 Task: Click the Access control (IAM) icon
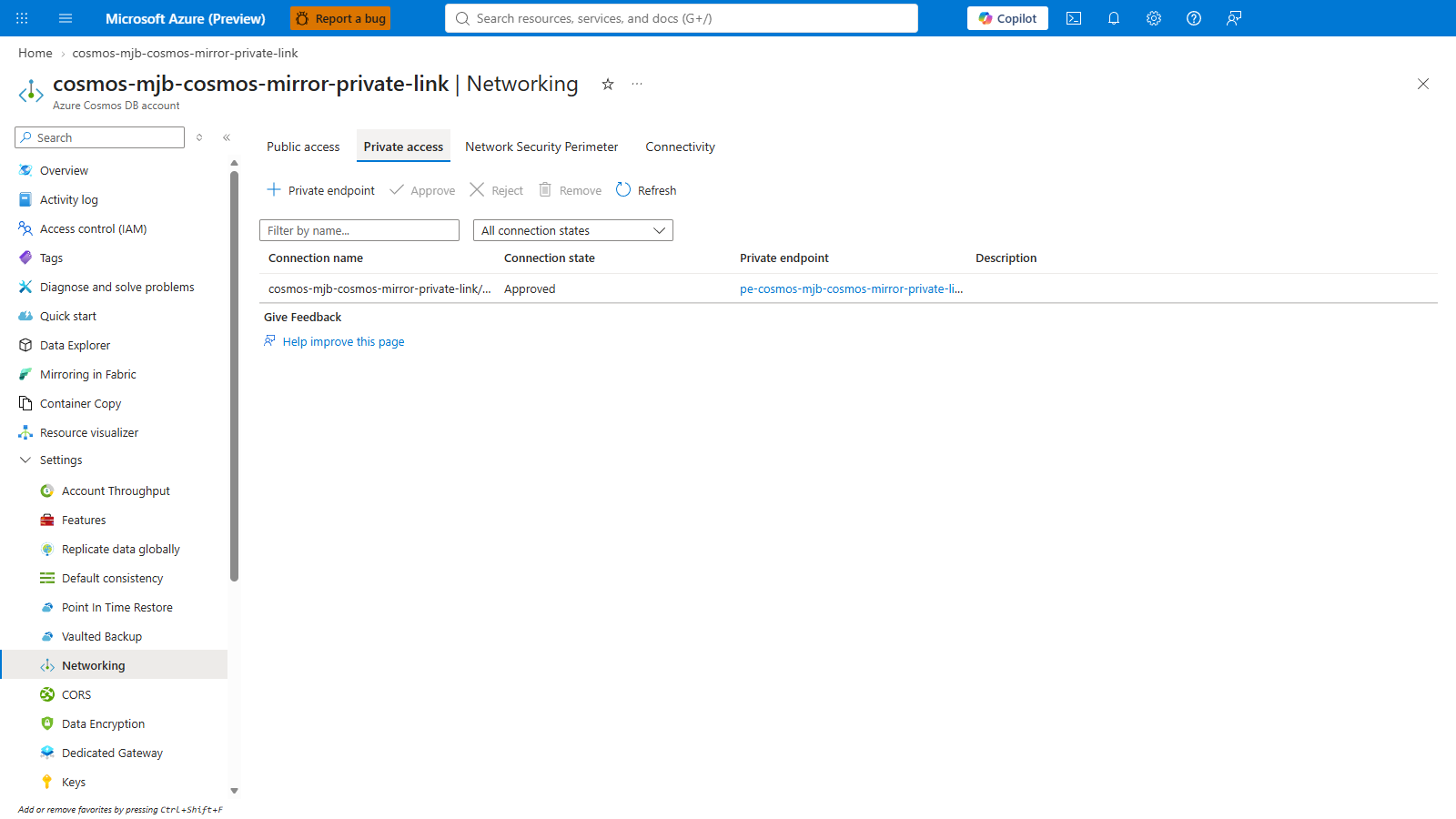pyautogui.click(x=25, y=228)
